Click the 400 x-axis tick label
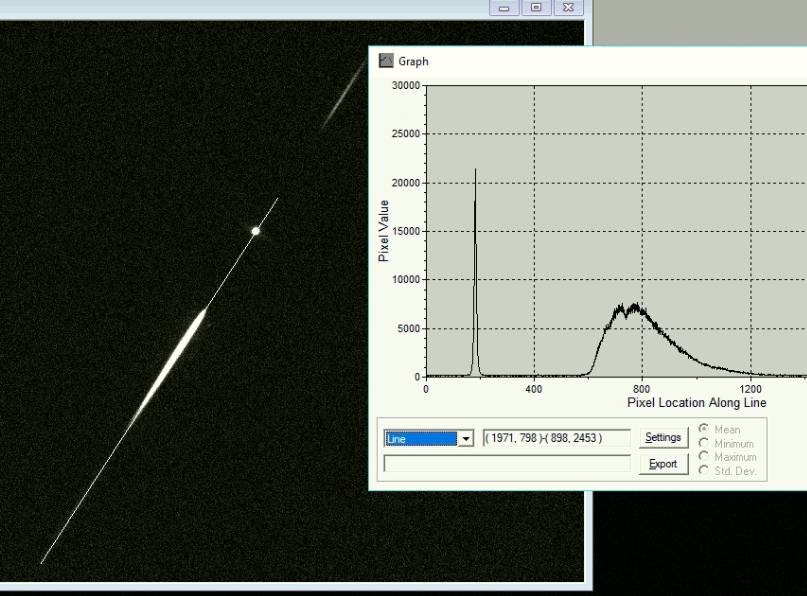This screenshot has height=596, width=807. point(534,389)
